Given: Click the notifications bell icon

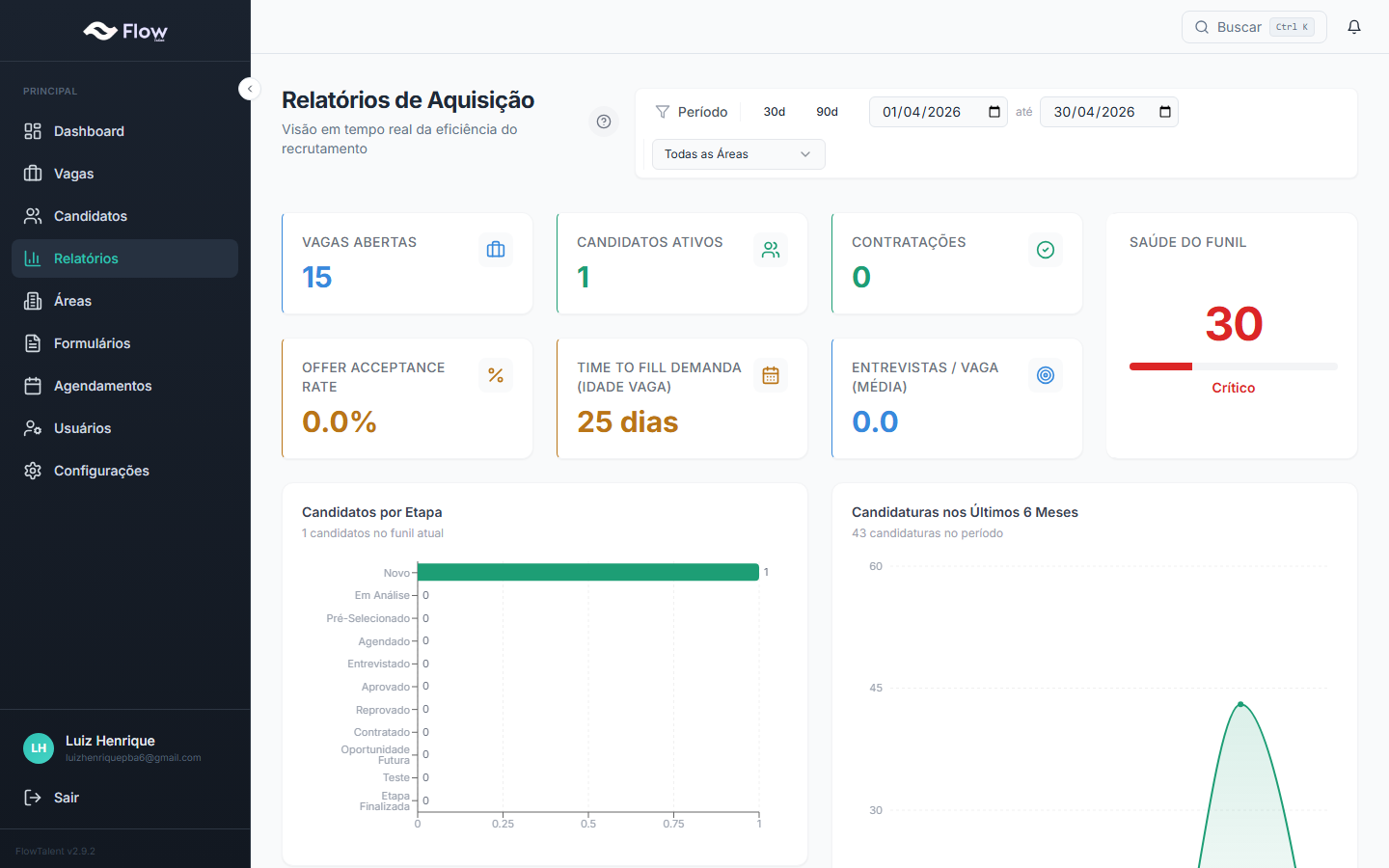Looking at the screenshot, I should click(1354, 27).
